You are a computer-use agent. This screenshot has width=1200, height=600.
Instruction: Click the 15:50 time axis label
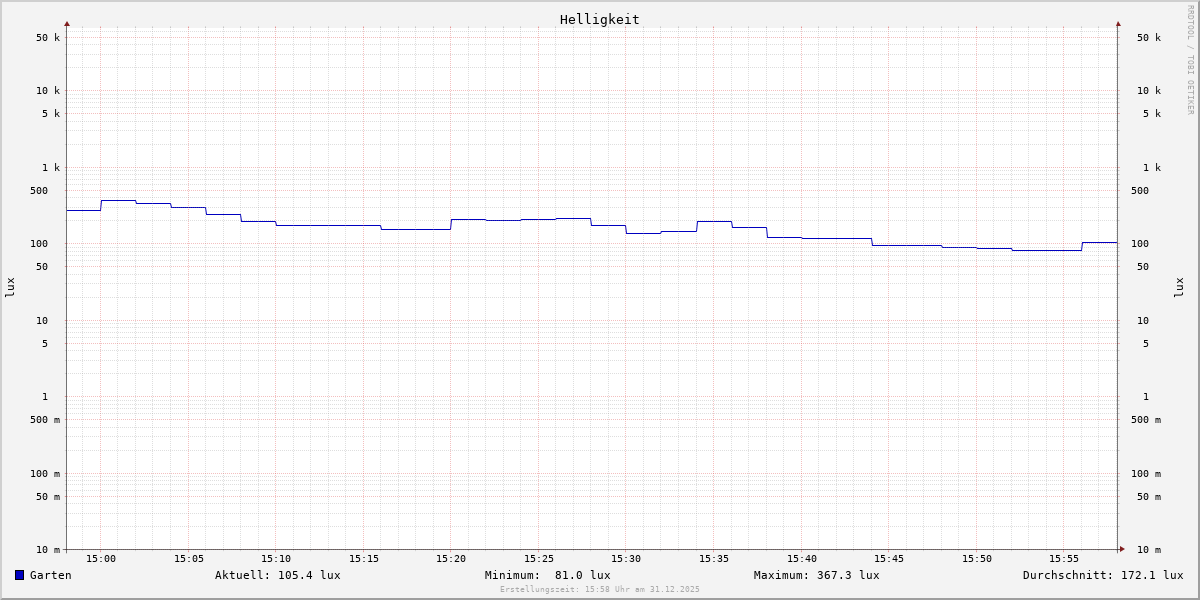coord(977,559)
